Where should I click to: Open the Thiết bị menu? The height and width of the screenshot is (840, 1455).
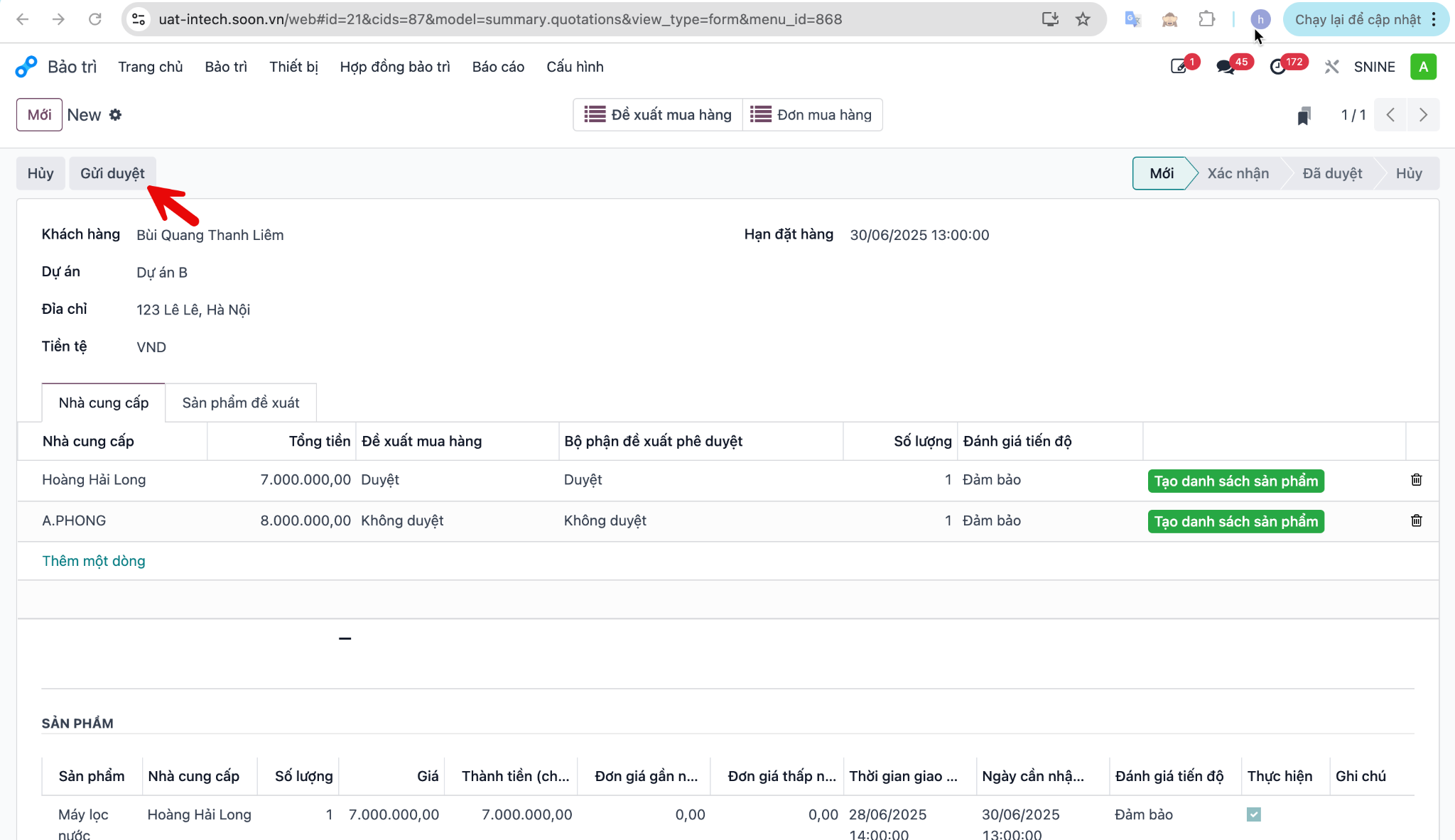293,67
